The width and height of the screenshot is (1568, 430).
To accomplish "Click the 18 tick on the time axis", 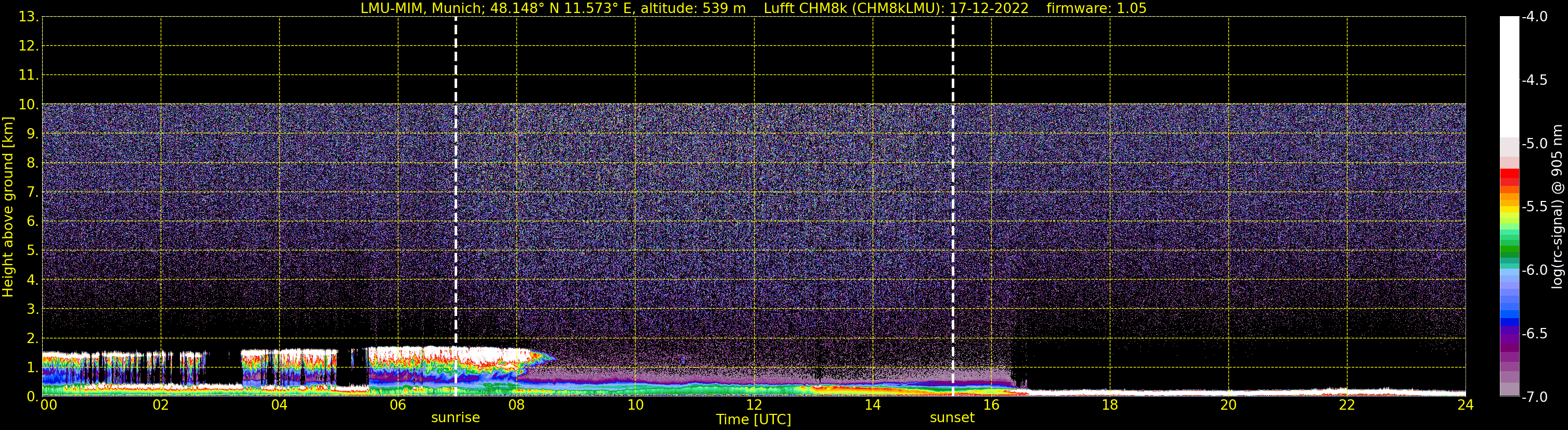I will click(x=1110, y=405).
